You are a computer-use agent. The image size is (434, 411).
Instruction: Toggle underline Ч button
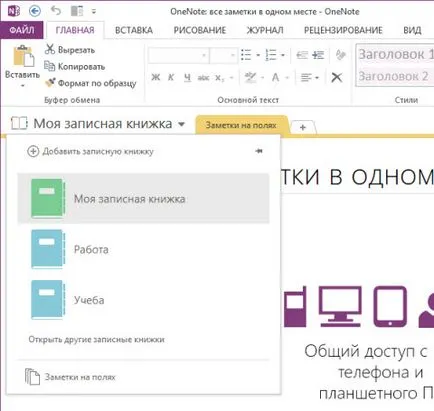(x=187, y=78)
